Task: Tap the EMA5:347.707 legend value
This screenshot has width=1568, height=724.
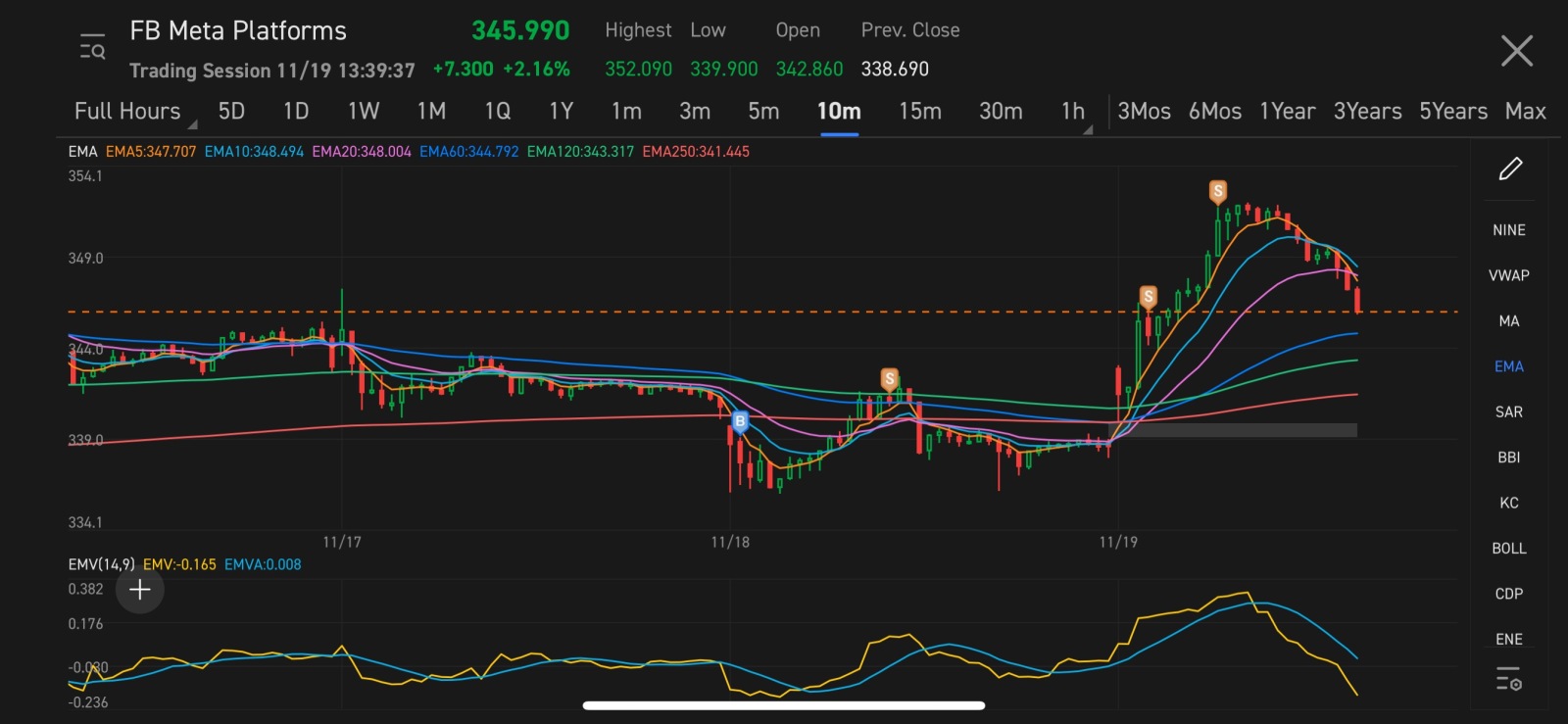Action: 151,152
